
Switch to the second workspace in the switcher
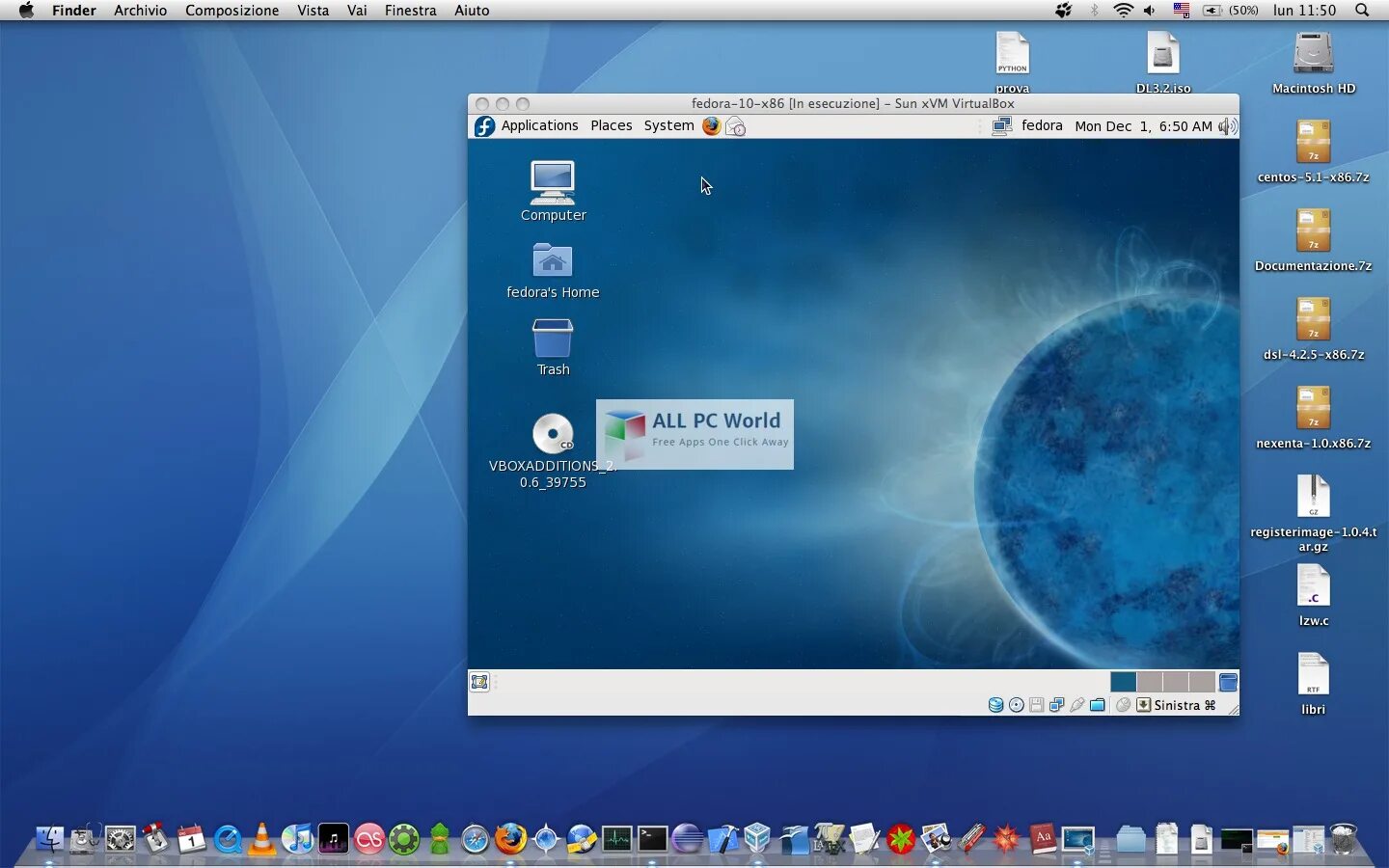1149,682
